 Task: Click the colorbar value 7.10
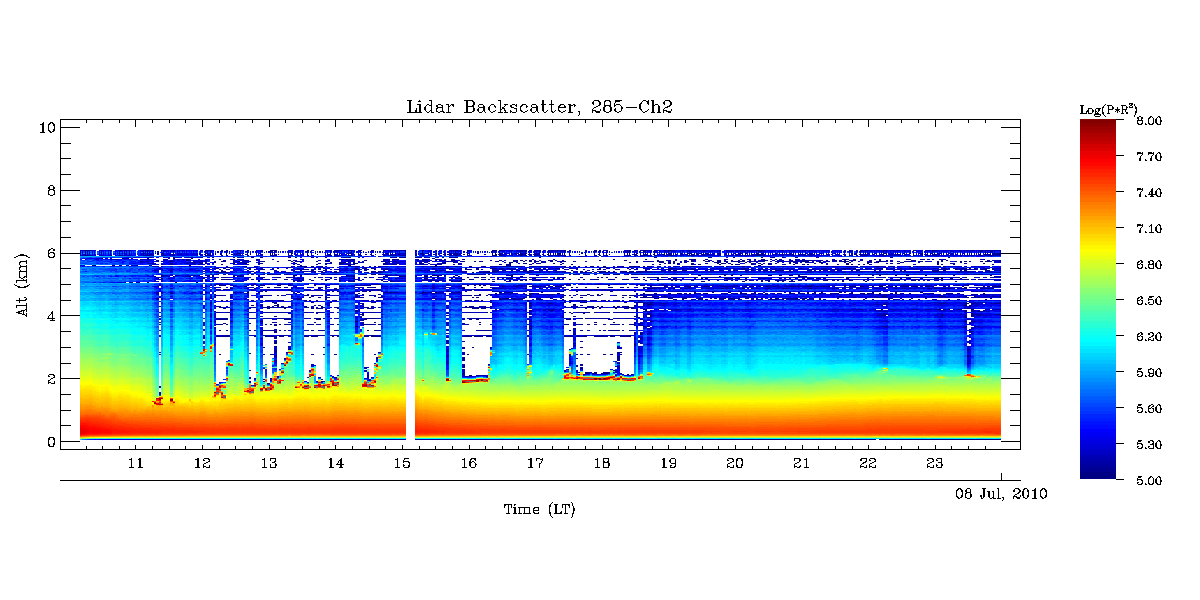[1147, 229]
